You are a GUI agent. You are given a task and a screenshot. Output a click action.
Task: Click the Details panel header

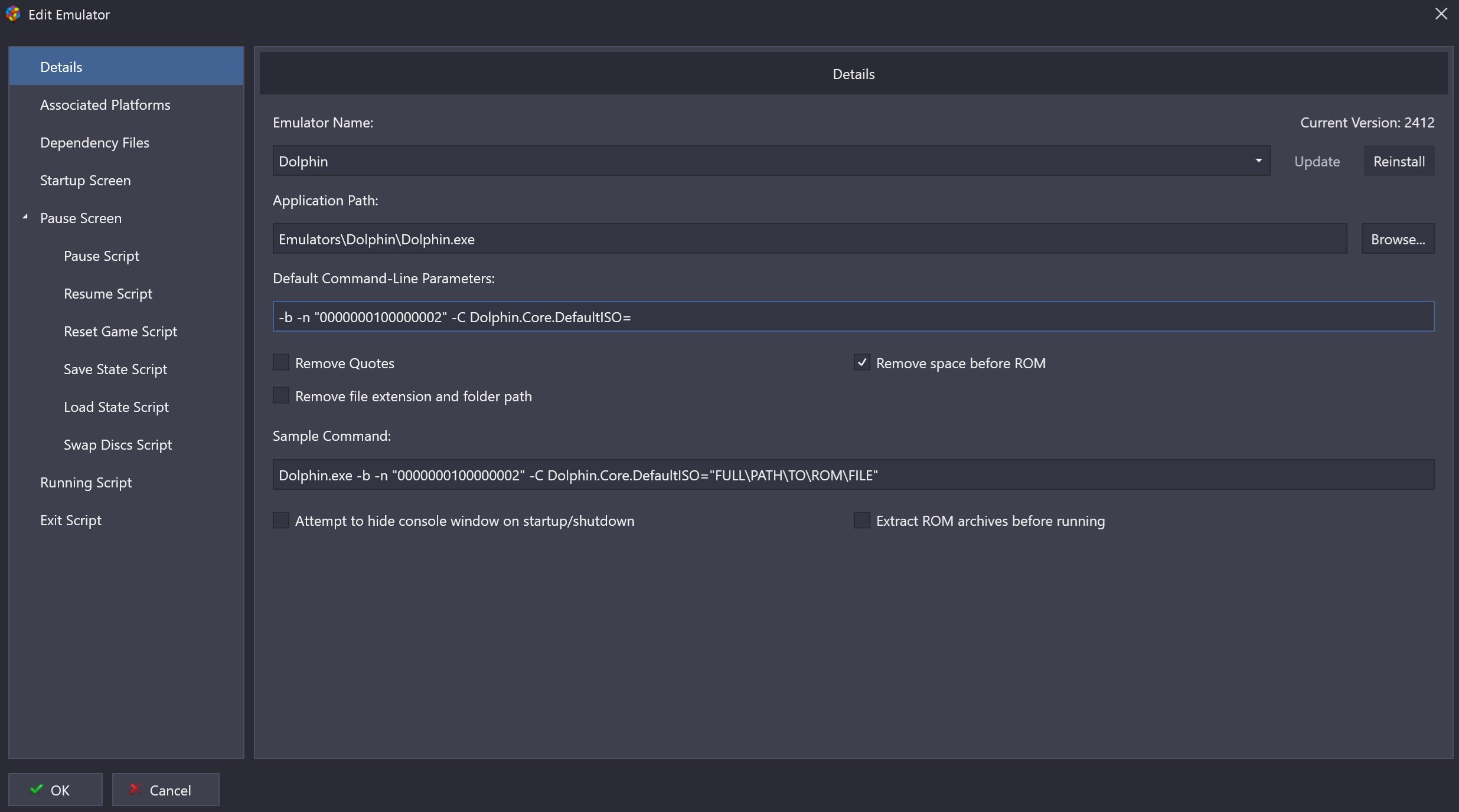(x=853, y=73)
